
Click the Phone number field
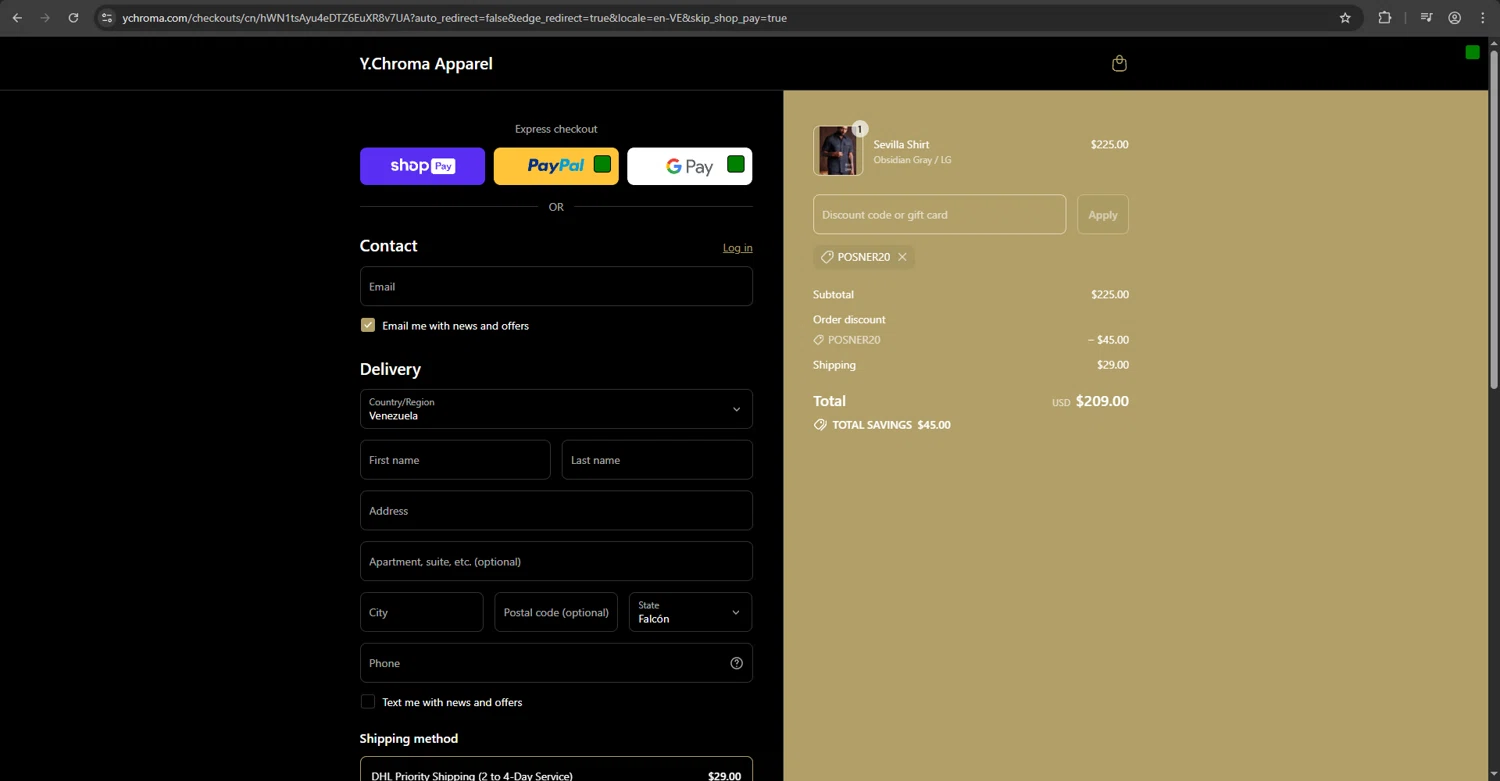556,663
